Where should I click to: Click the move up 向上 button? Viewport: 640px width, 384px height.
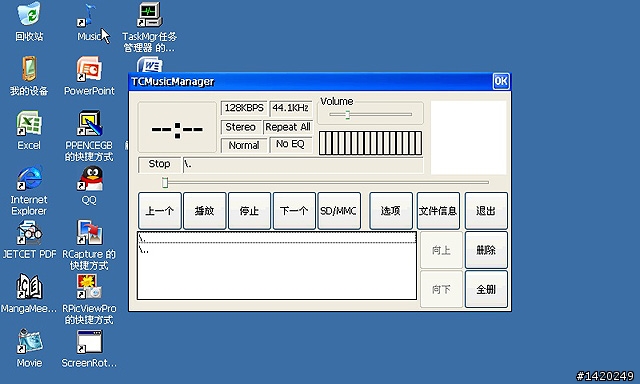pyautogui.click(x=441, y=250)
